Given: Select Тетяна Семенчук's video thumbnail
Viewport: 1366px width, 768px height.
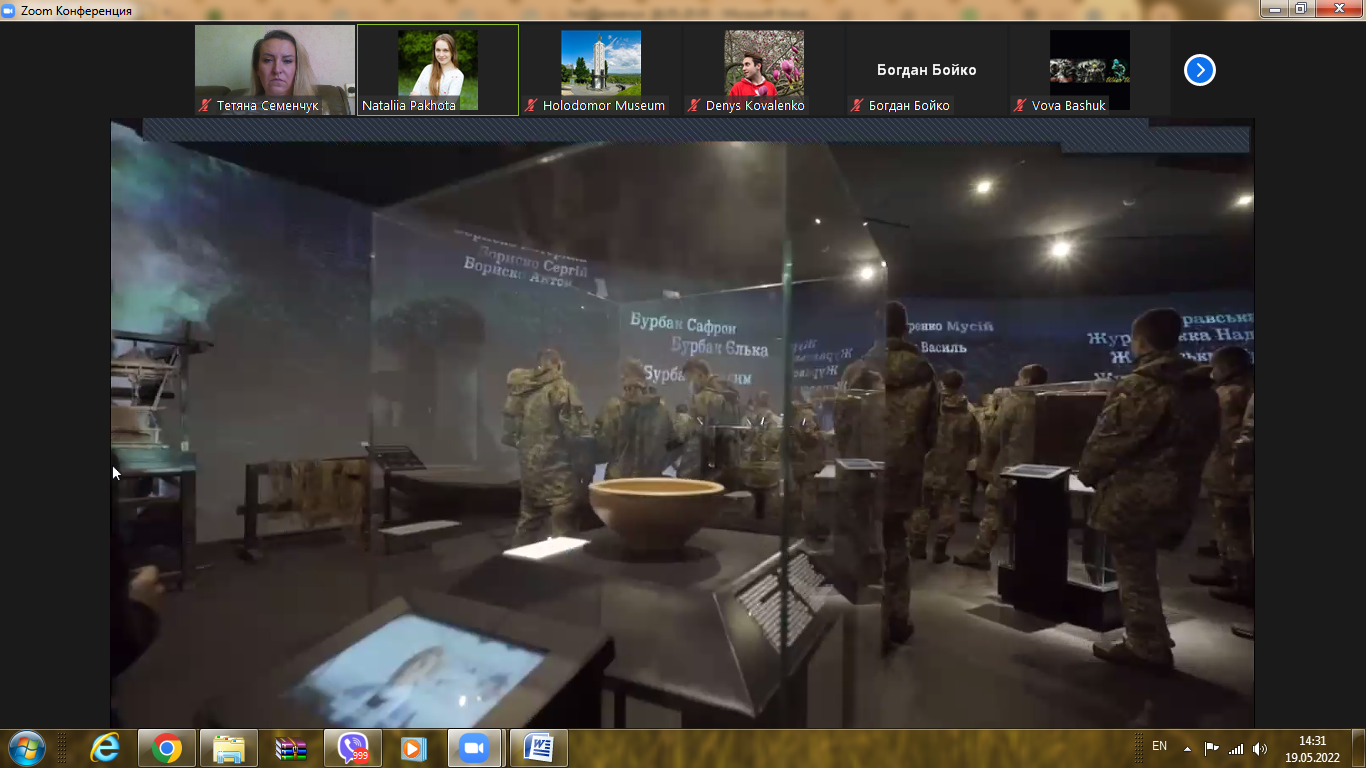Looking at the screenshot, I should coord(275,70).
